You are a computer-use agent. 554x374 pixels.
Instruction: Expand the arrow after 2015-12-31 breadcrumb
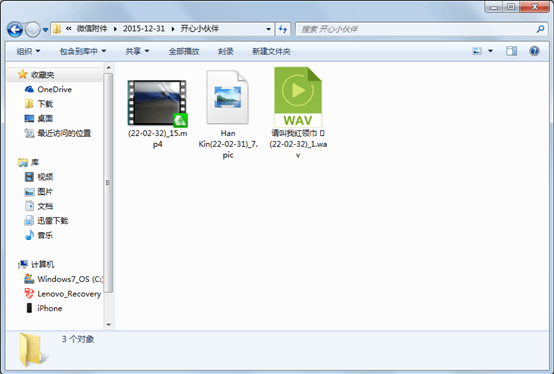coord(173,29)
